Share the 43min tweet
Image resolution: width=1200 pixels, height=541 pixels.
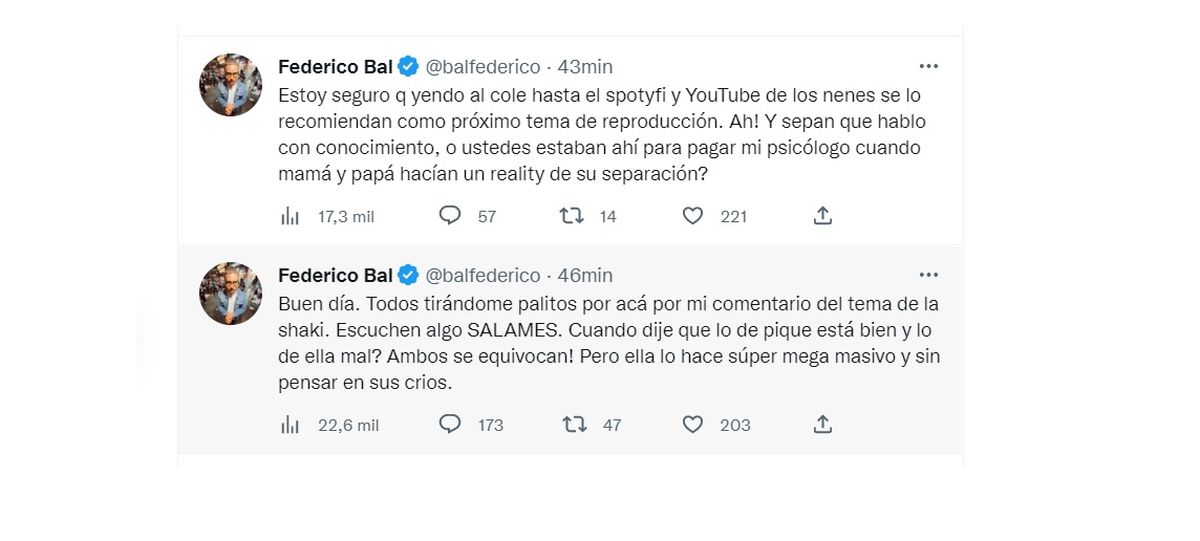822,216
